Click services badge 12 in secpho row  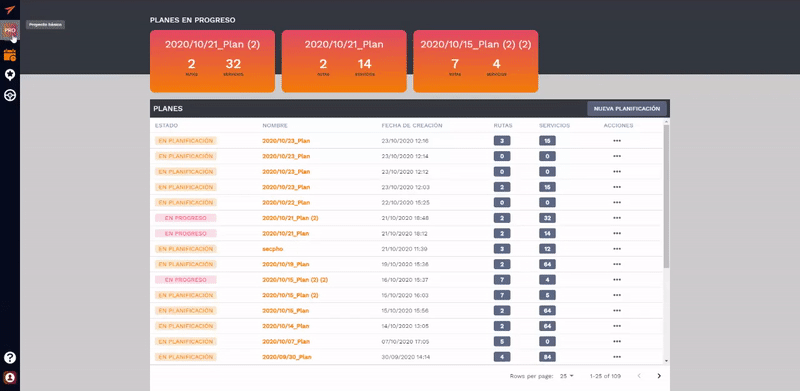point(547,249)
